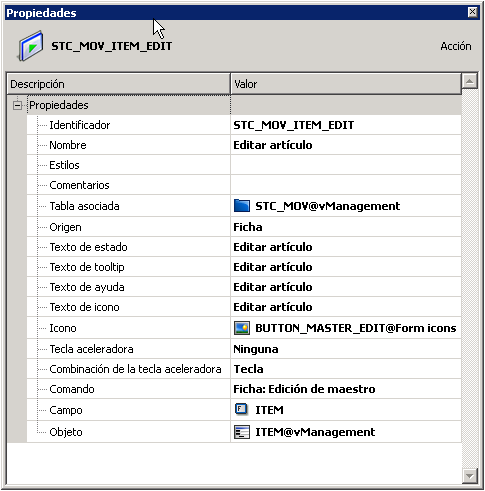Screen dimensions: 485x491
Task: Select the Nombre property row
Action: coord(244,145)
